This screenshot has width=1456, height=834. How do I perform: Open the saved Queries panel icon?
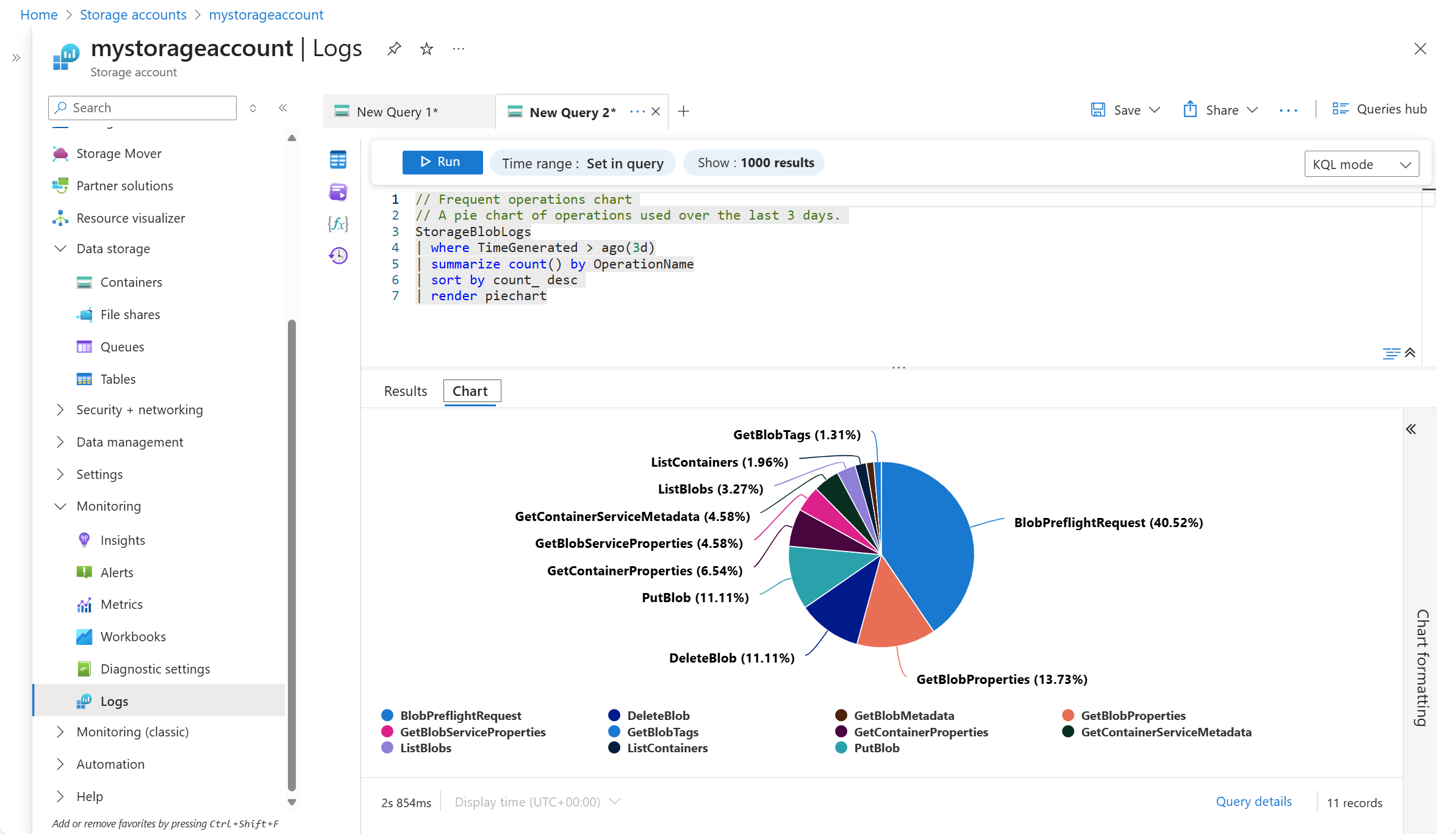tap(338, 192)
